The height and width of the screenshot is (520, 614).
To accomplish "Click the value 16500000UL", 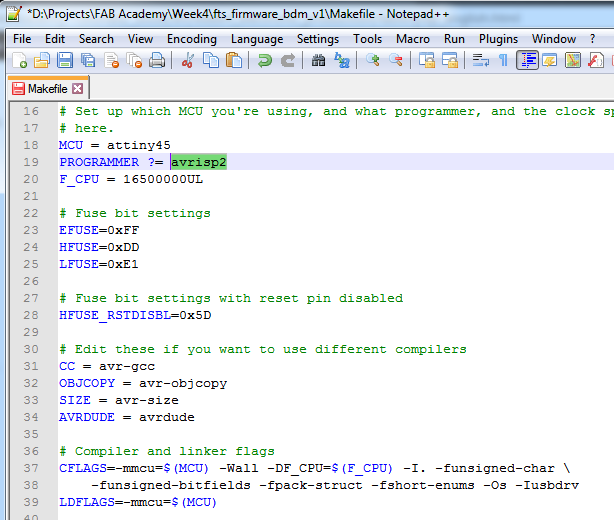I will (x=163, y=179).
